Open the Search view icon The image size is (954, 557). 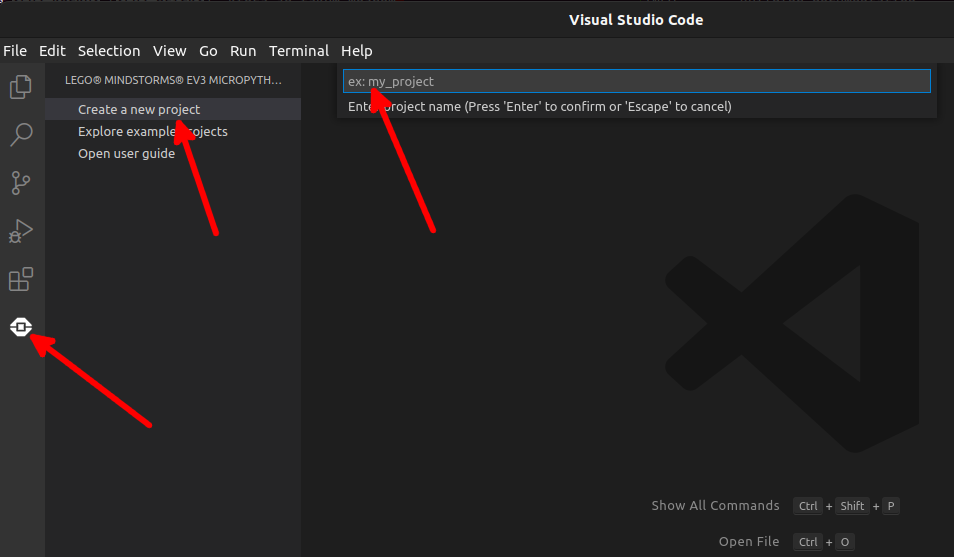[x=21, y=135]
